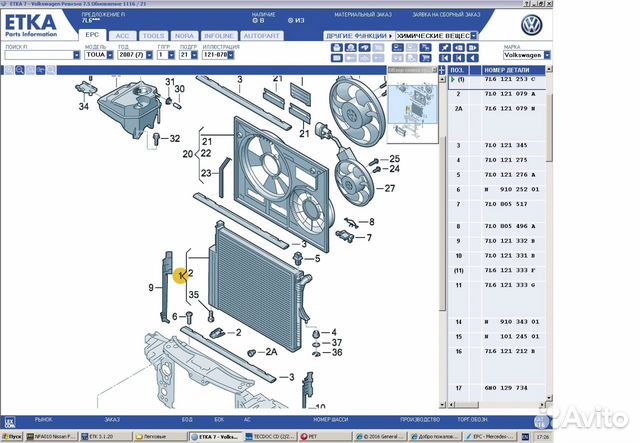Click Заявка на сборный заказ link
Image resolution: width=640 pixels, height=443 pixels.
446,15
